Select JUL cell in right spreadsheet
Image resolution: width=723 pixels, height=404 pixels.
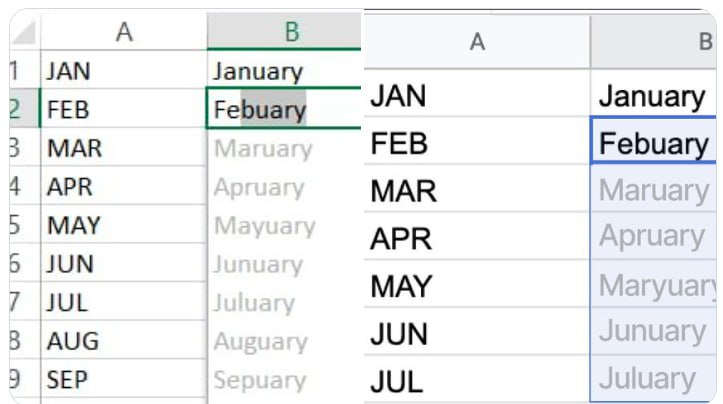(x=477, y=379)
